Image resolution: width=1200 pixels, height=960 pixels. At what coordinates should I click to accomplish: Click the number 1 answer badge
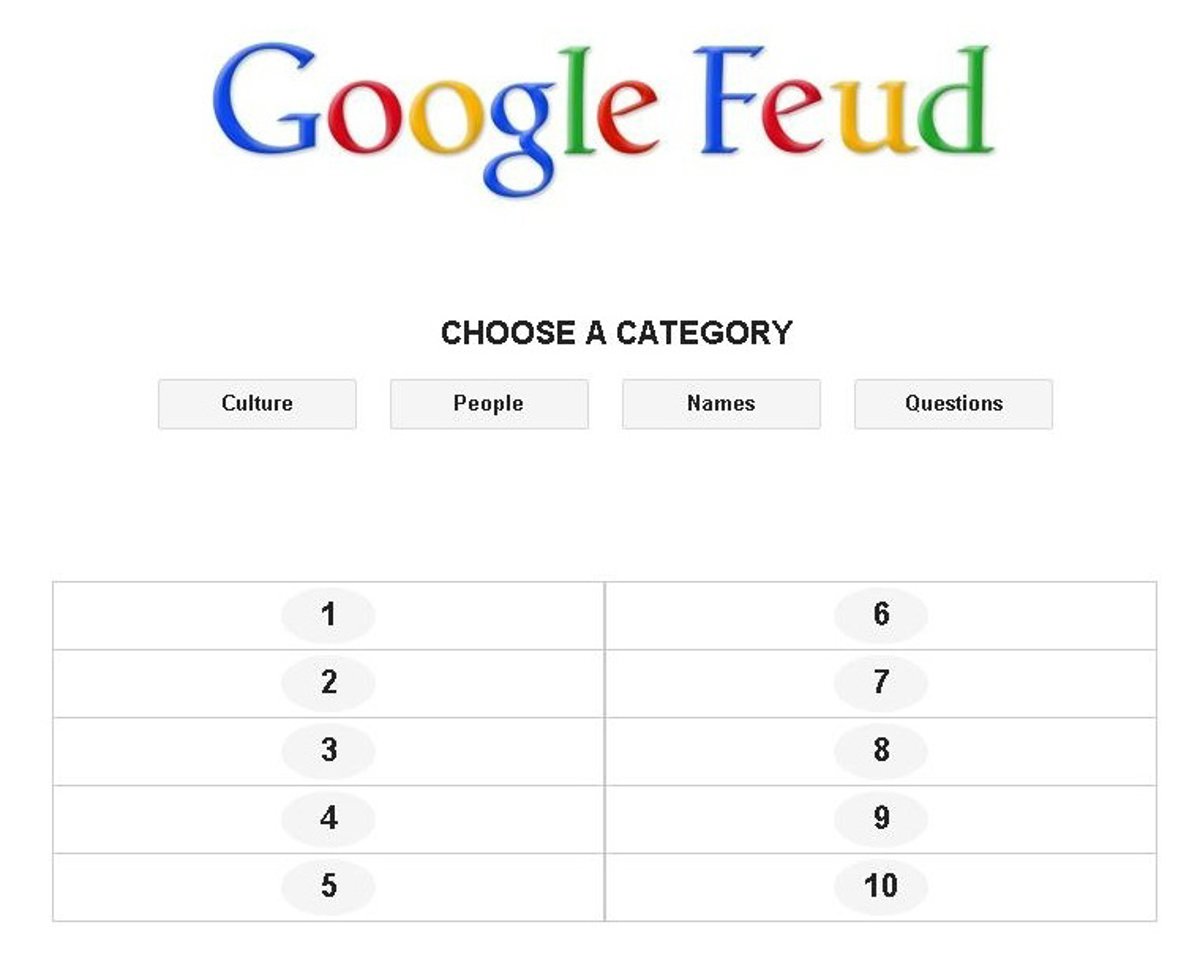(x=328, y=615)
